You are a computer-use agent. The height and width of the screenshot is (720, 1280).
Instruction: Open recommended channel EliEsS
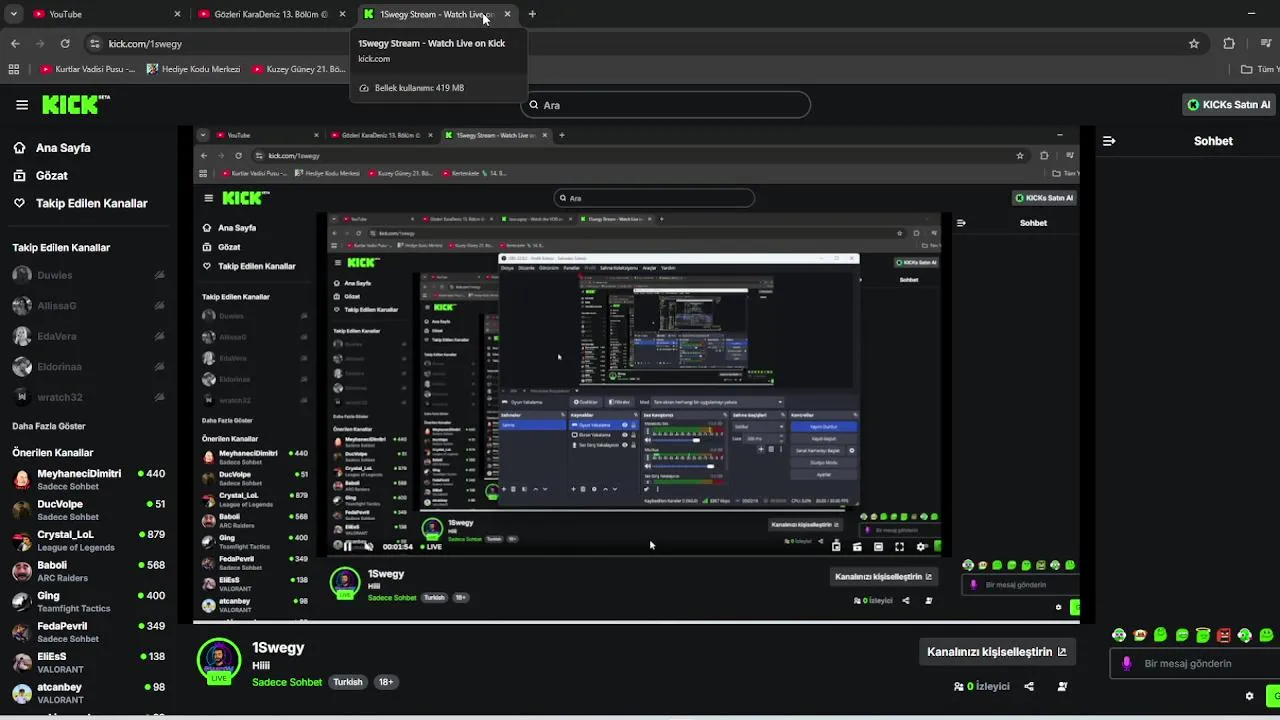(88, 662)
